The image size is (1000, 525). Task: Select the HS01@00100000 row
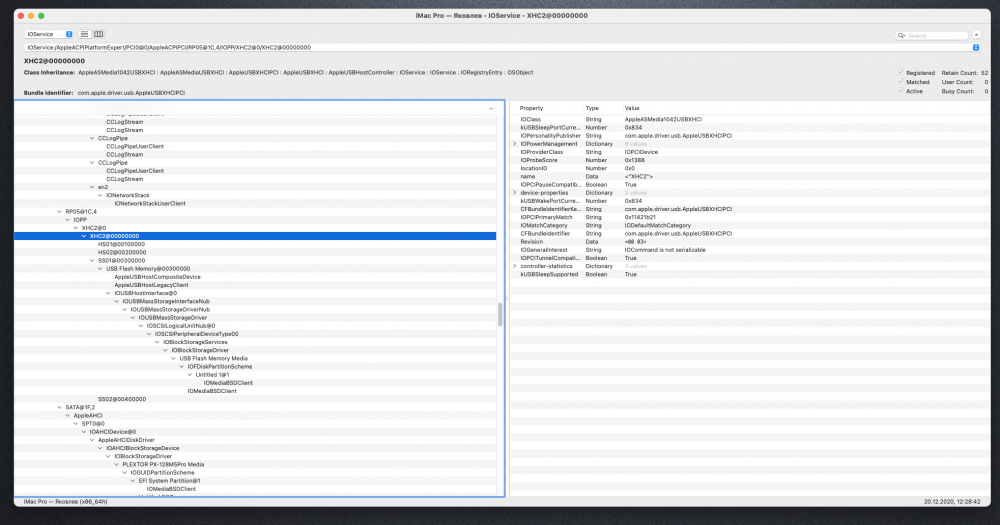coord(255,244)
